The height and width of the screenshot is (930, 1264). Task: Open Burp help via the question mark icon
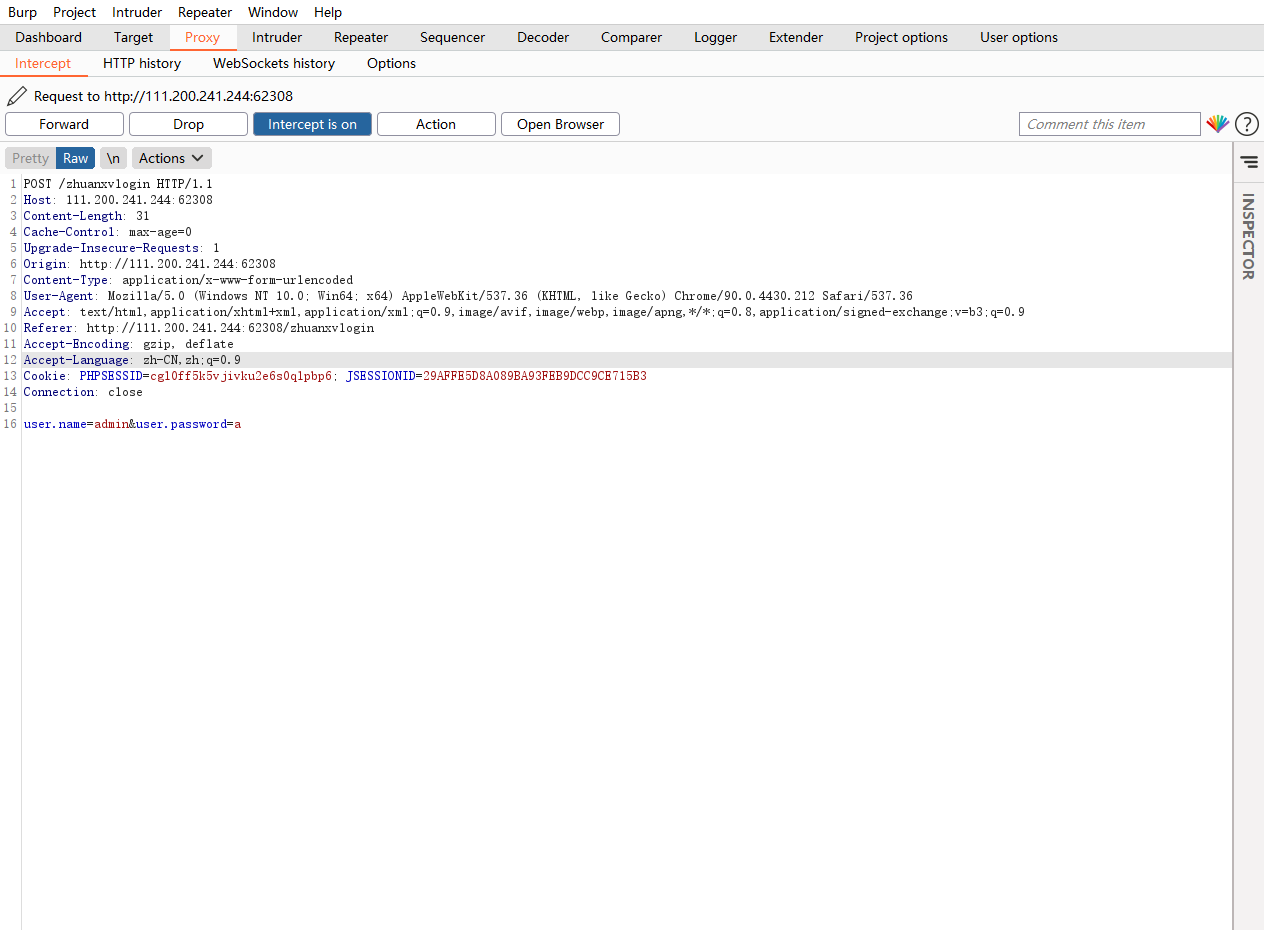point(1246,124)
